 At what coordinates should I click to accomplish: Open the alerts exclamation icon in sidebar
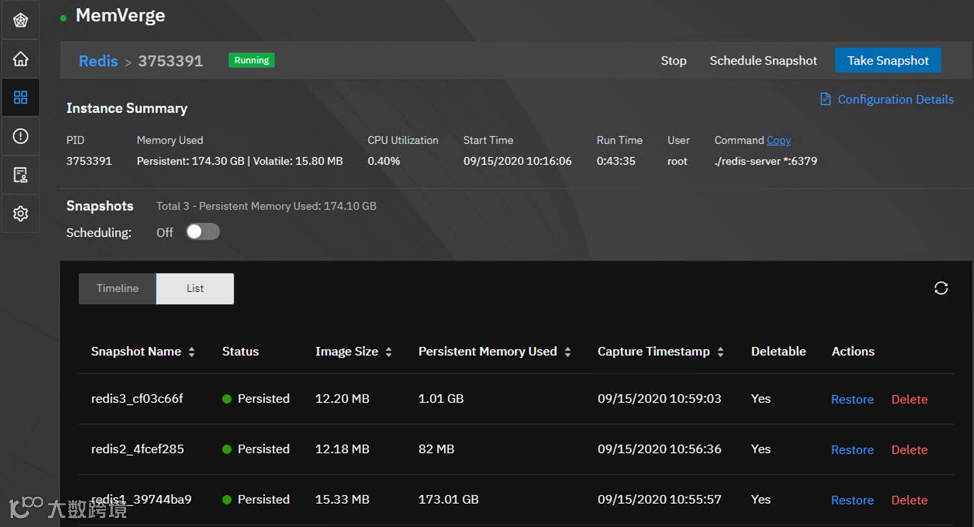tap(20, 136)
